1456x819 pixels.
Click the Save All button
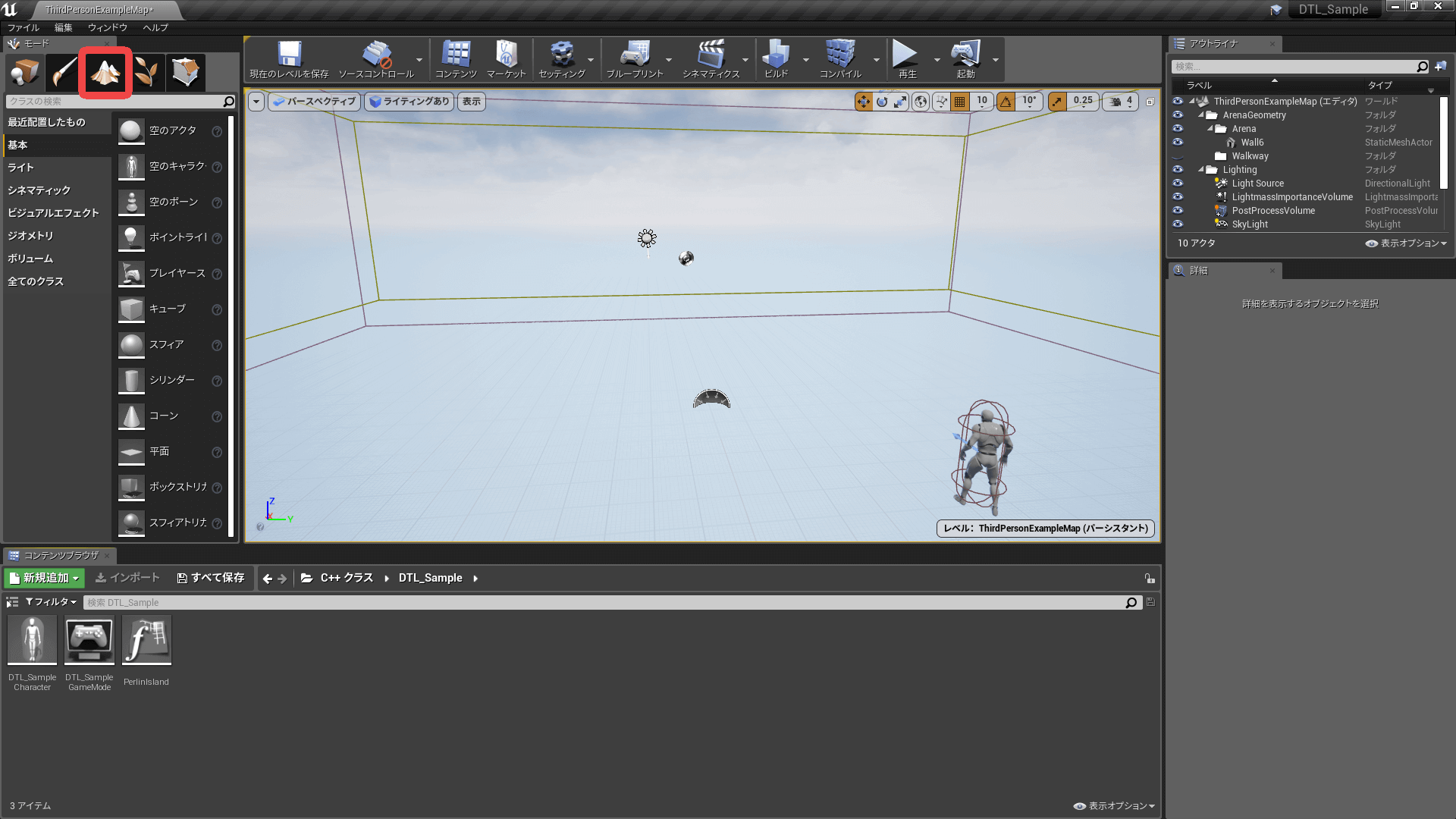tap(211, 578)
